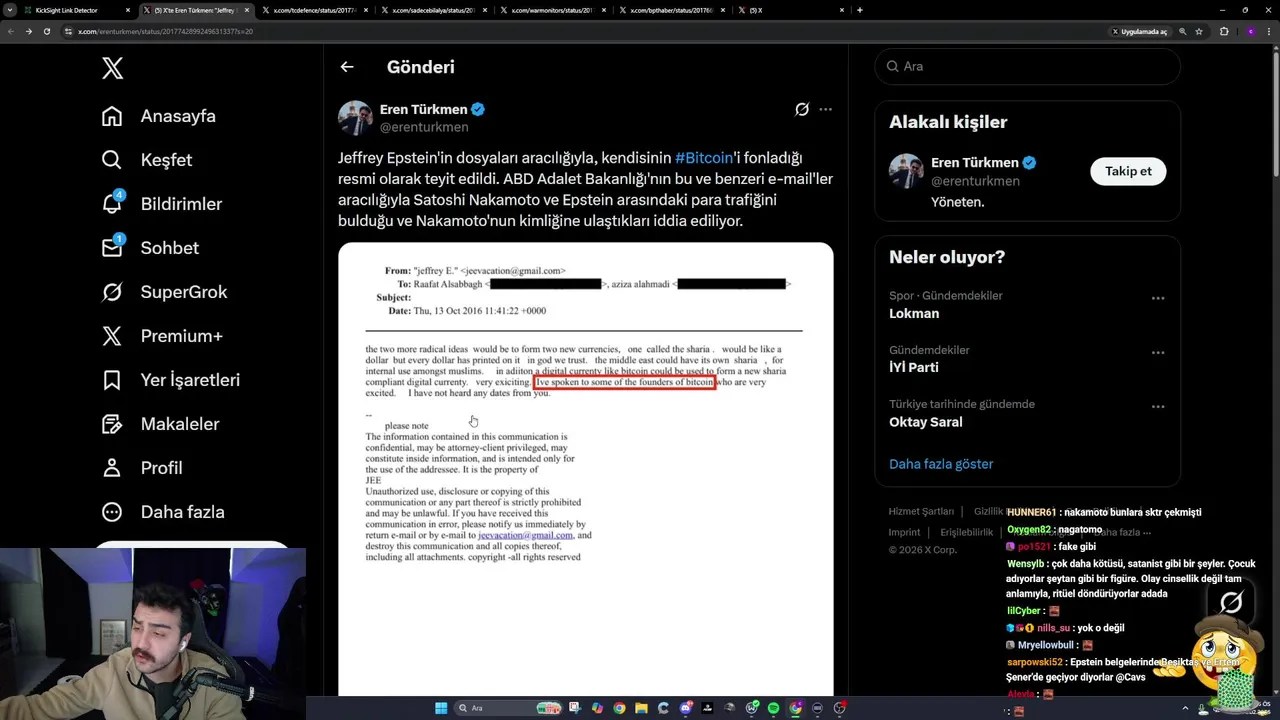
Task: Open Imprint footer link
Action: pyautogui.click(x=904, y=532)
